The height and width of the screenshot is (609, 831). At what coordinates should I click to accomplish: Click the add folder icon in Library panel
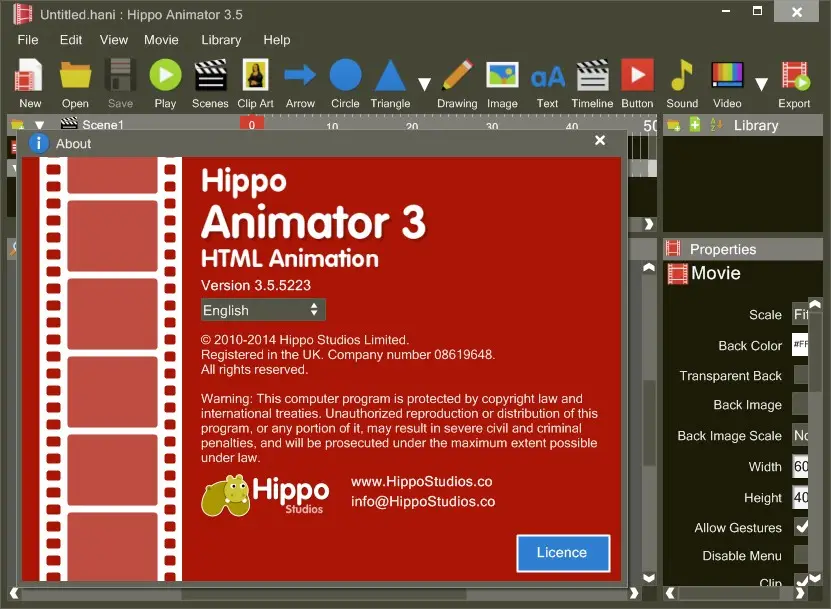(674, 126)
